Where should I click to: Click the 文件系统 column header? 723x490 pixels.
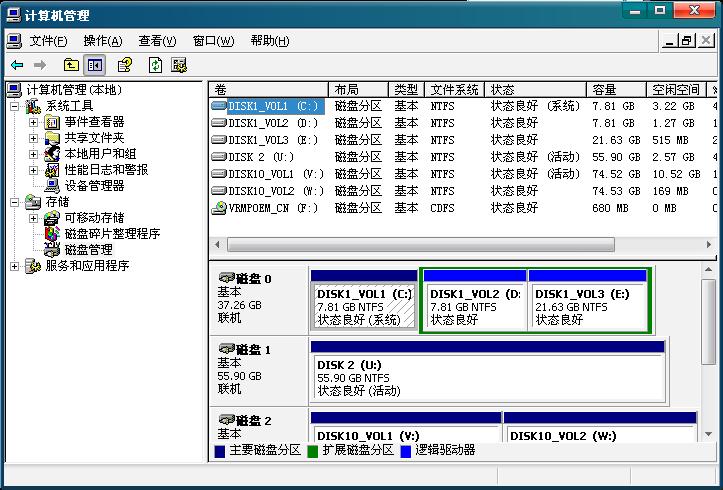pyautogui.click(x=455, y=89)
